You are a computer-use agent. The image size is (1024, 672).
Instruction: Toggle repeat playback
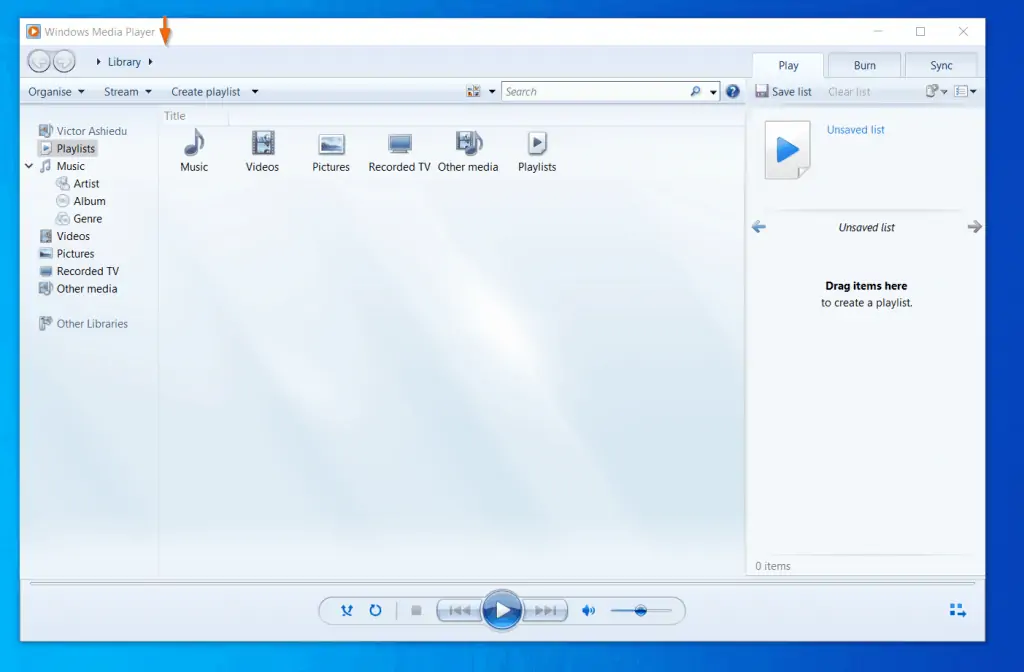(376, 610)
